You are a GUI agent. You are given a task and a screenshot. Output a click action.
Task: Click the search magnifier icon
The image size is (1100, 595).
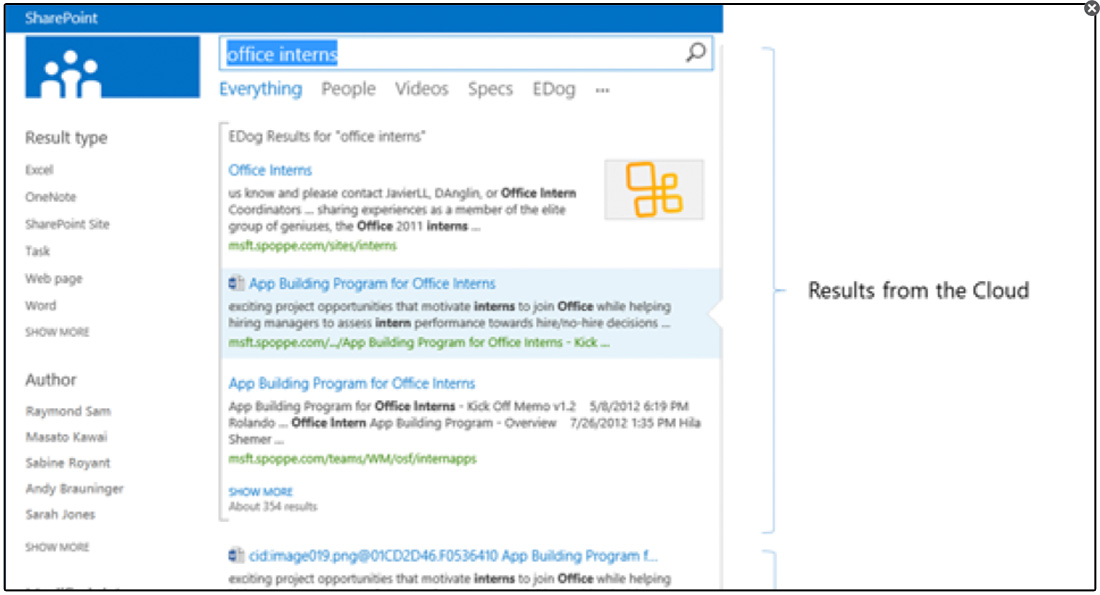click(x=695, y=52)
